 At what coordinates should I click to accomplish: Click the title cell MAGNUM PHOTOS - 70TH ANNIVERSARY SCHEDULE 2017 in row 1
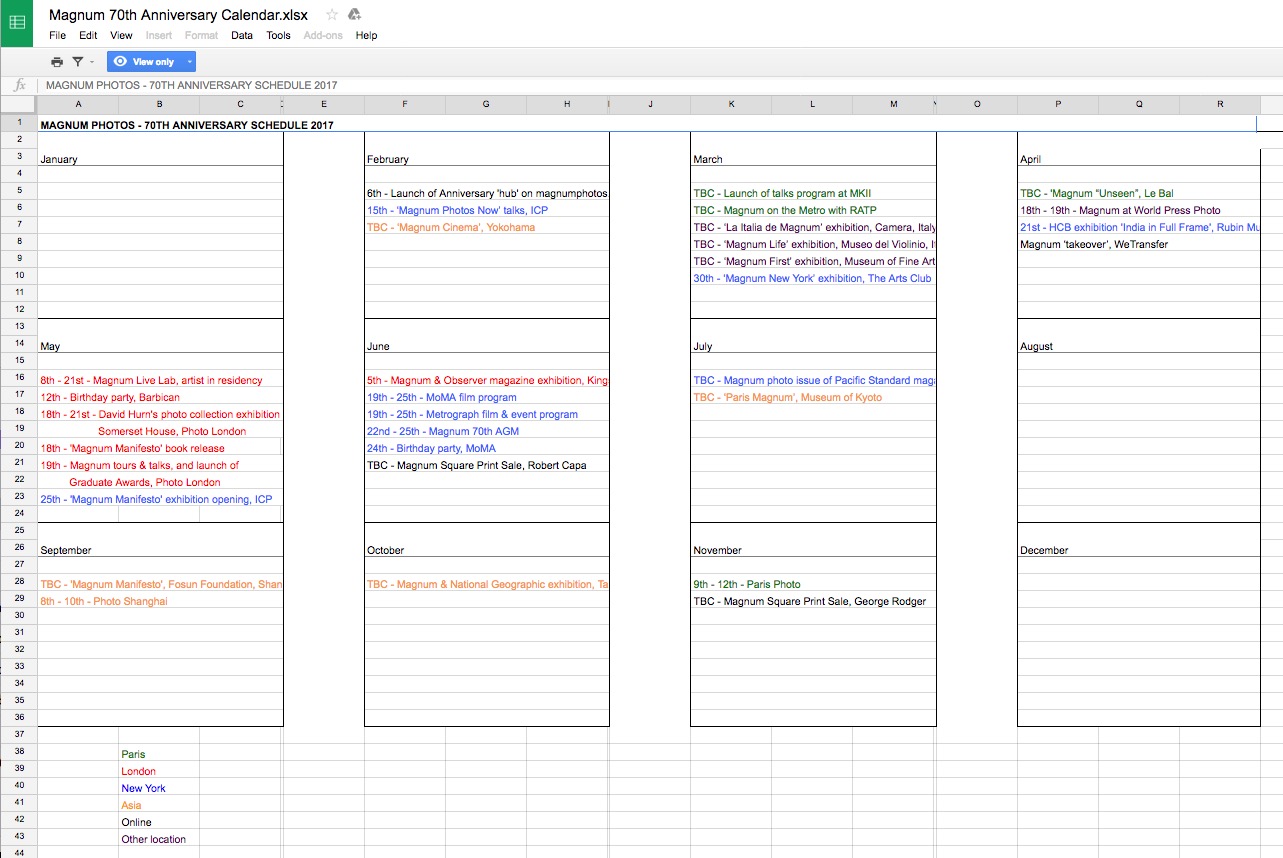[x=187, y=125]
